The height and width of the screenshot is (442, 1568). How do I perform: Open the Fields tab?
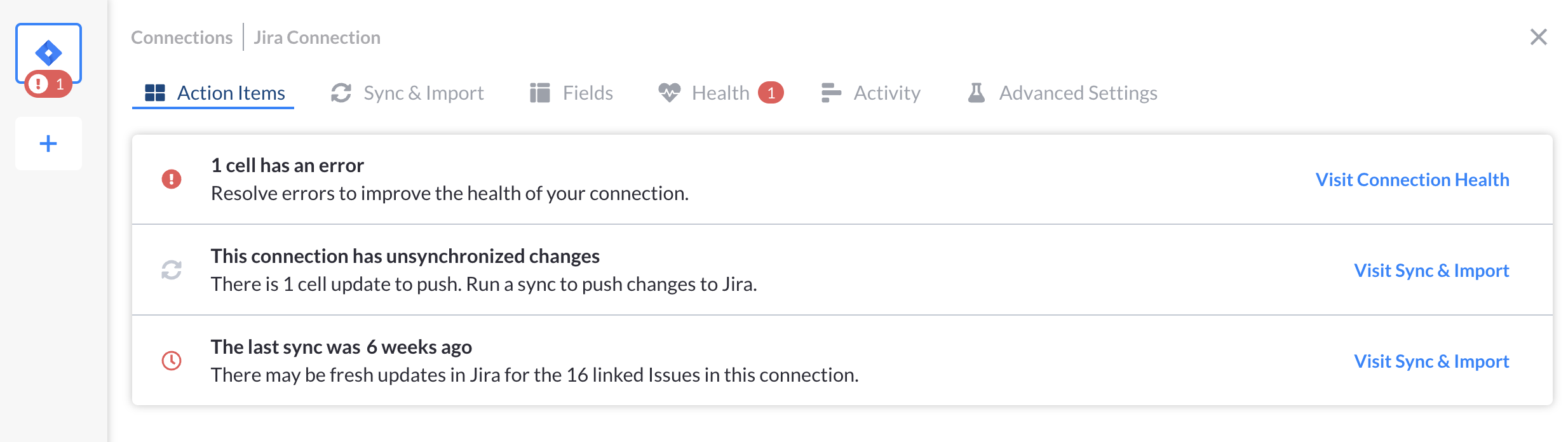click(x=572, y=93)
